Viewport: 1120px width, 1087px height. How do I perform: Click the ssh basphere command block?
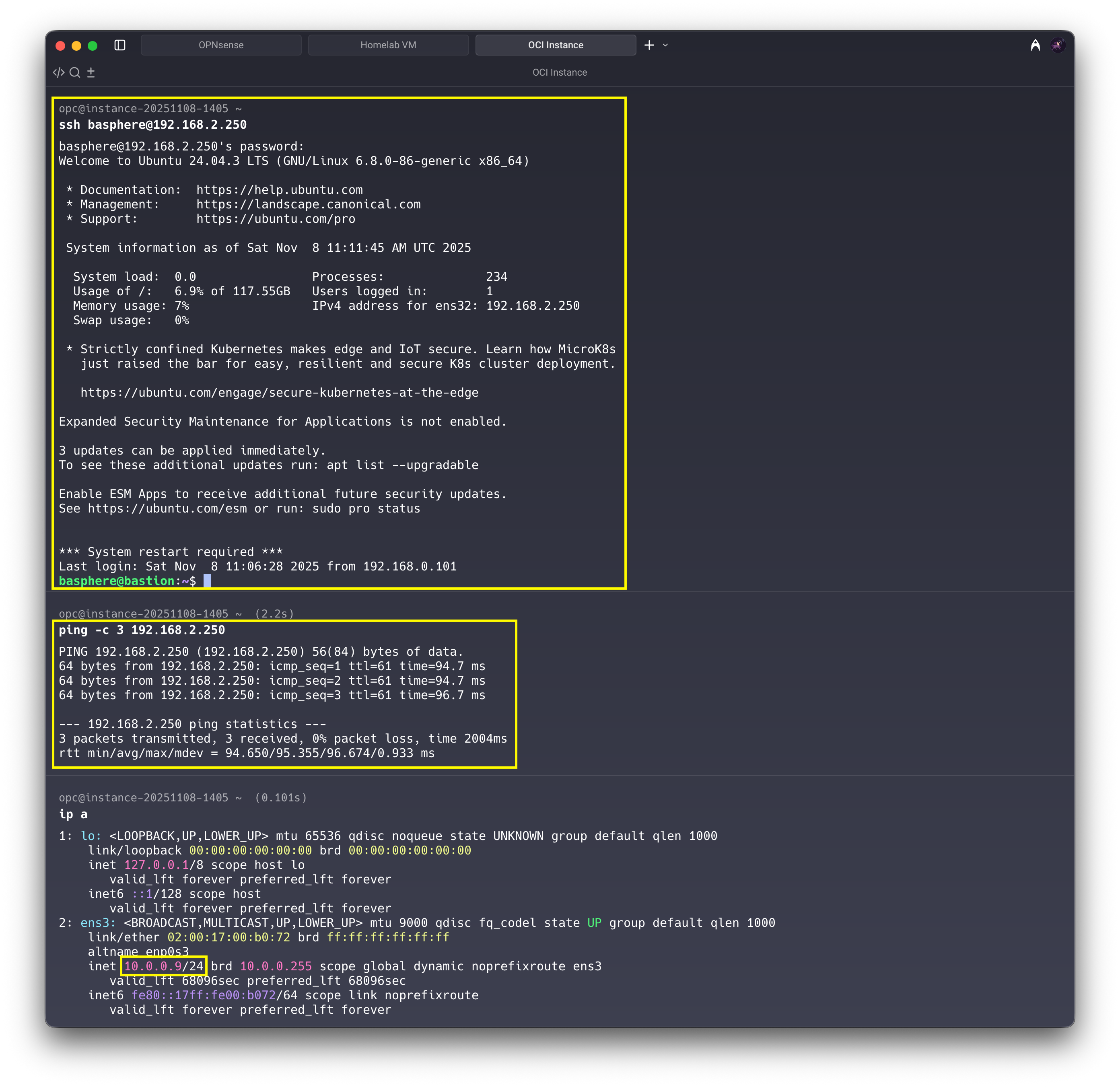(x=152, y=125)
